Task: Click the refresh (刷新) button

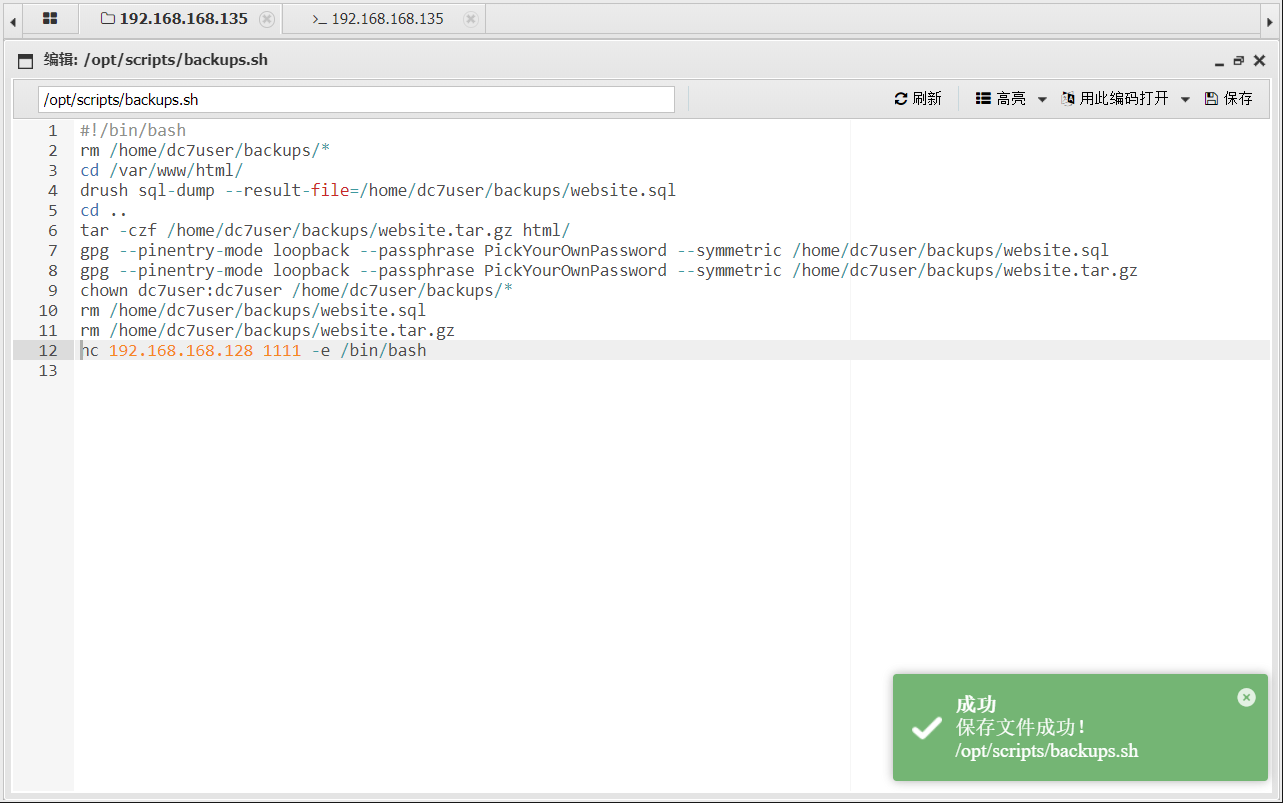Action: [918, 99]
